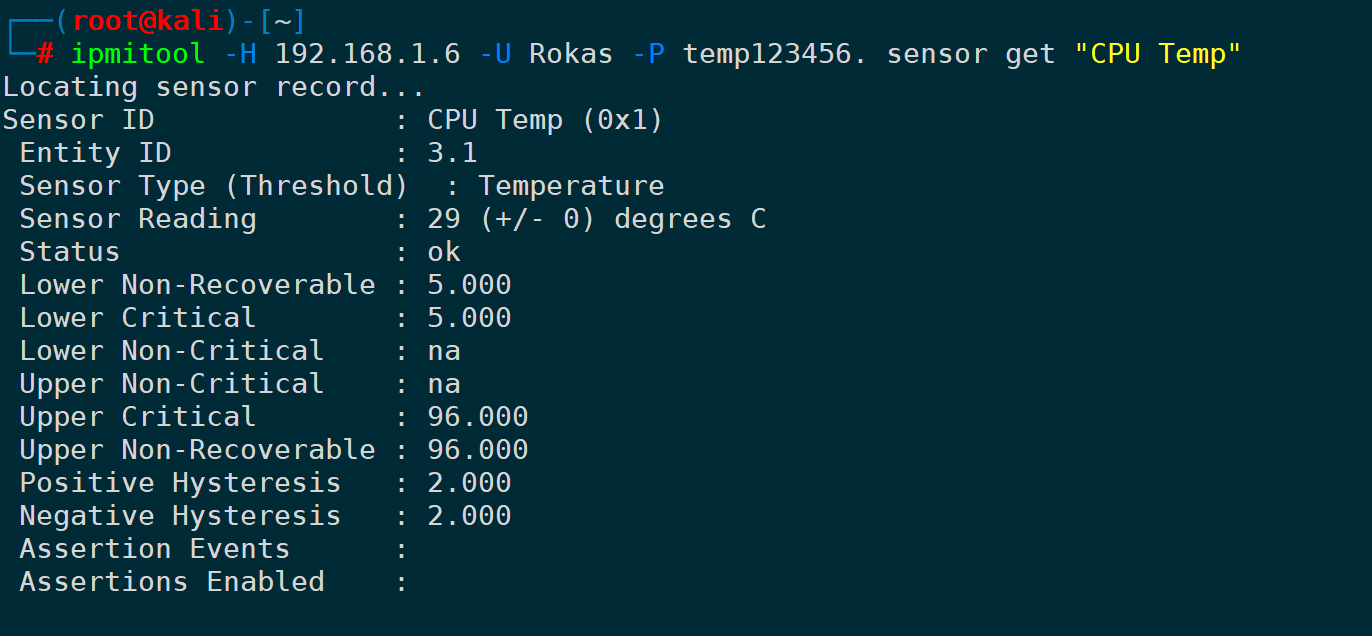The height and width of the screenshot is (636, 1372).
Task: Click the Lower Critical label
Action: 138,318
